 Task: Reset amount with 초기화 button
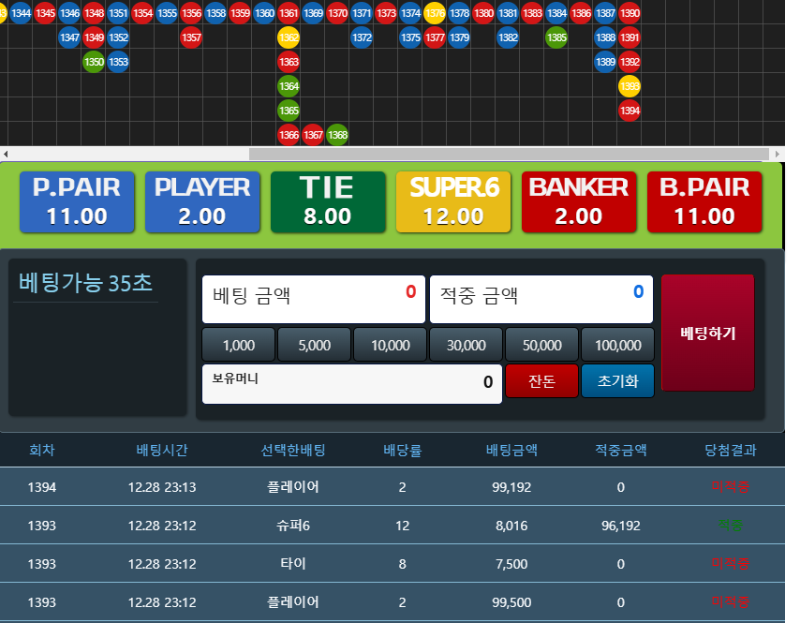click(x=618, y=381)
